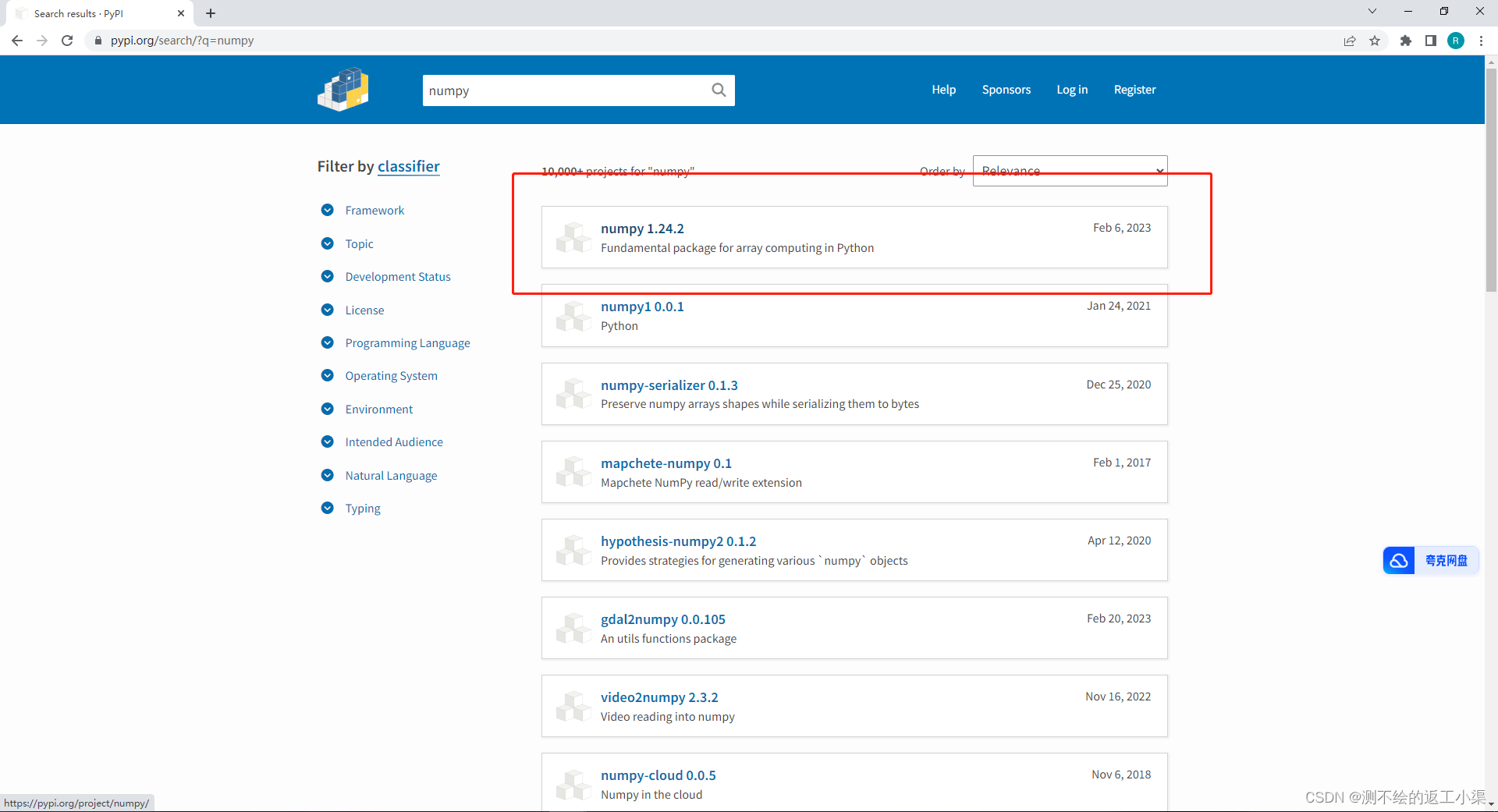Viewport: 1498px width, 812px height.
Task: Open the tab search chevron in the title bar
Action: point(1372,11)
